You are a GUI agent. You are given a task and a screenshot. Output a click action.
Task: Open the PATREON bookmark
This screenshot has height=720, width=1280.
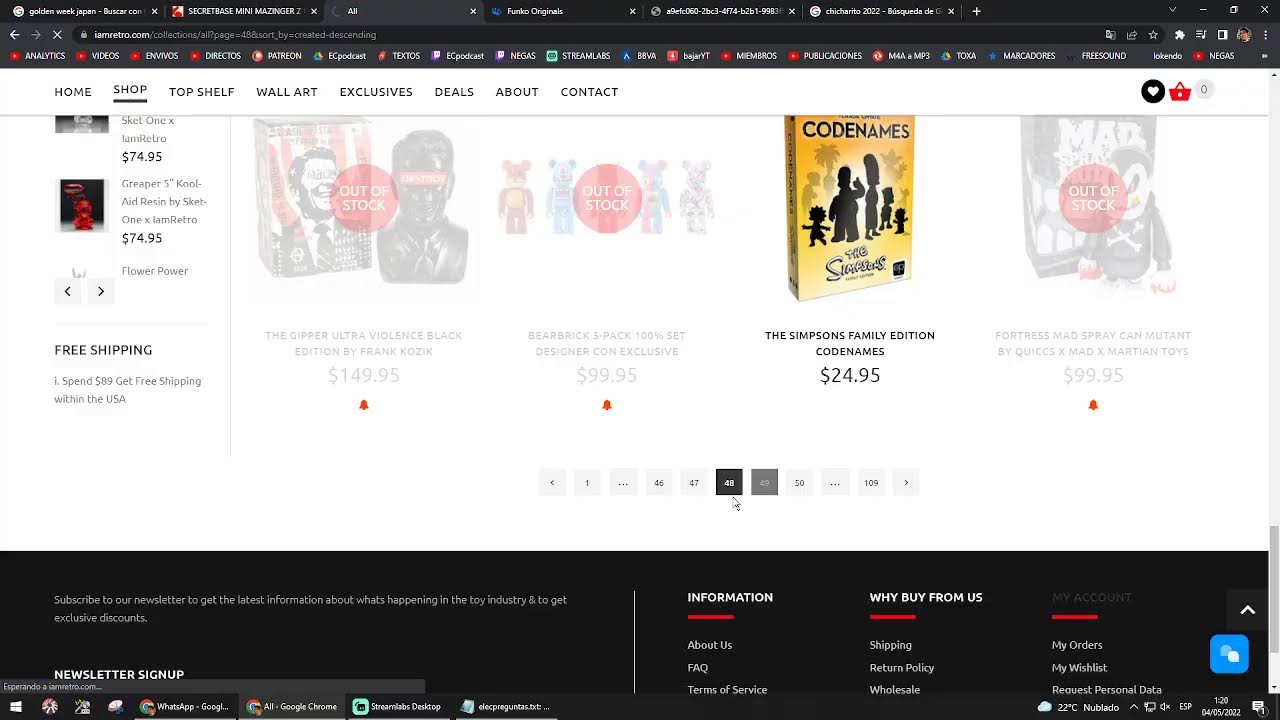click(x=277, y=56)
